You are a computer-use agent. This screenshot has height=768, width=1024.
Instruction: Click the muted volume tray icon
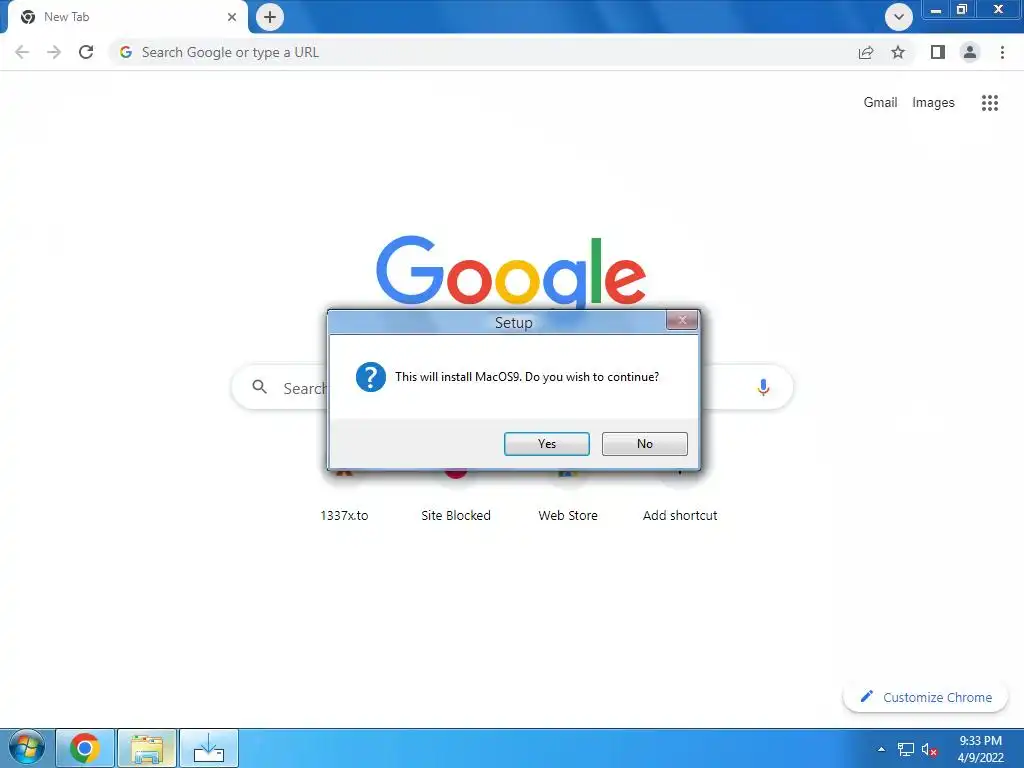click(x=929, y=749)
